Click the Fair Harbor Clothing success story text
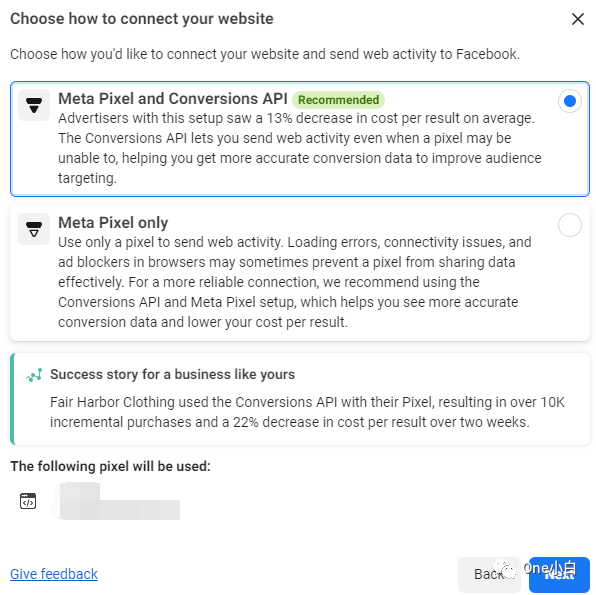 coord(307,412)
